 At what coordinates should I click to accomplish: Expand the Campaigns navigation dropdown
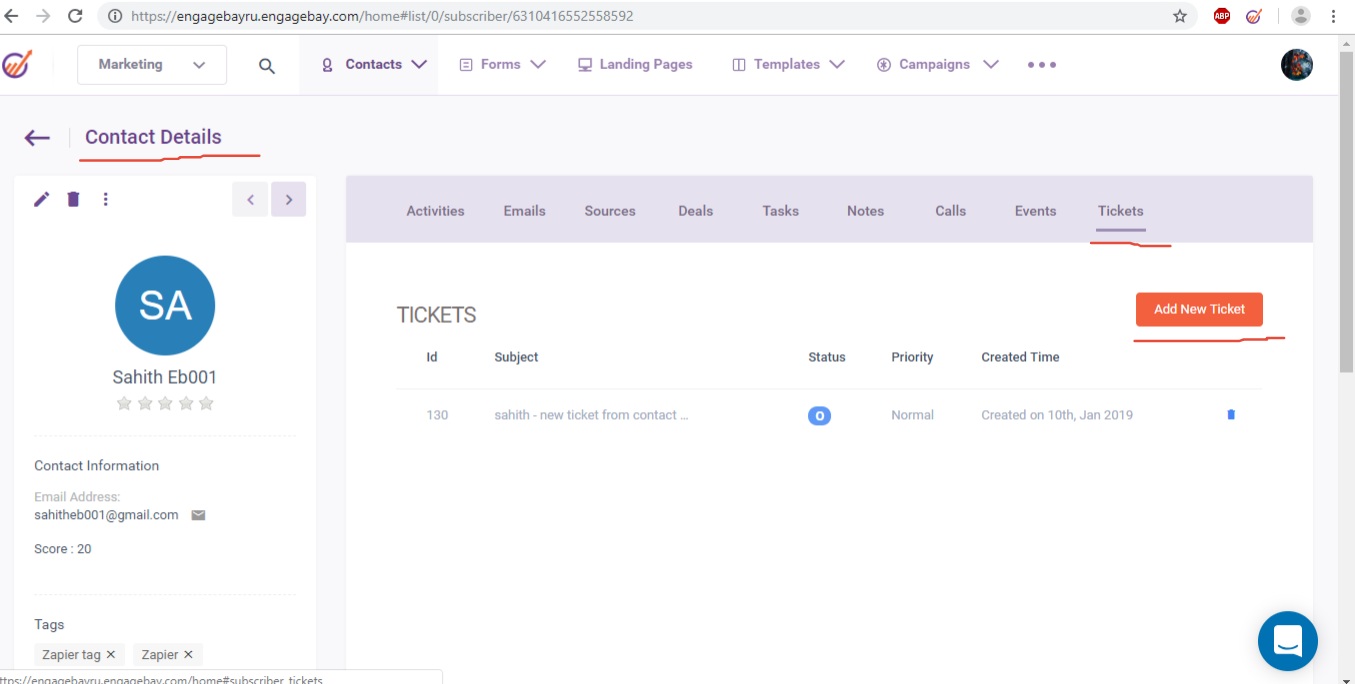(937, 65)
